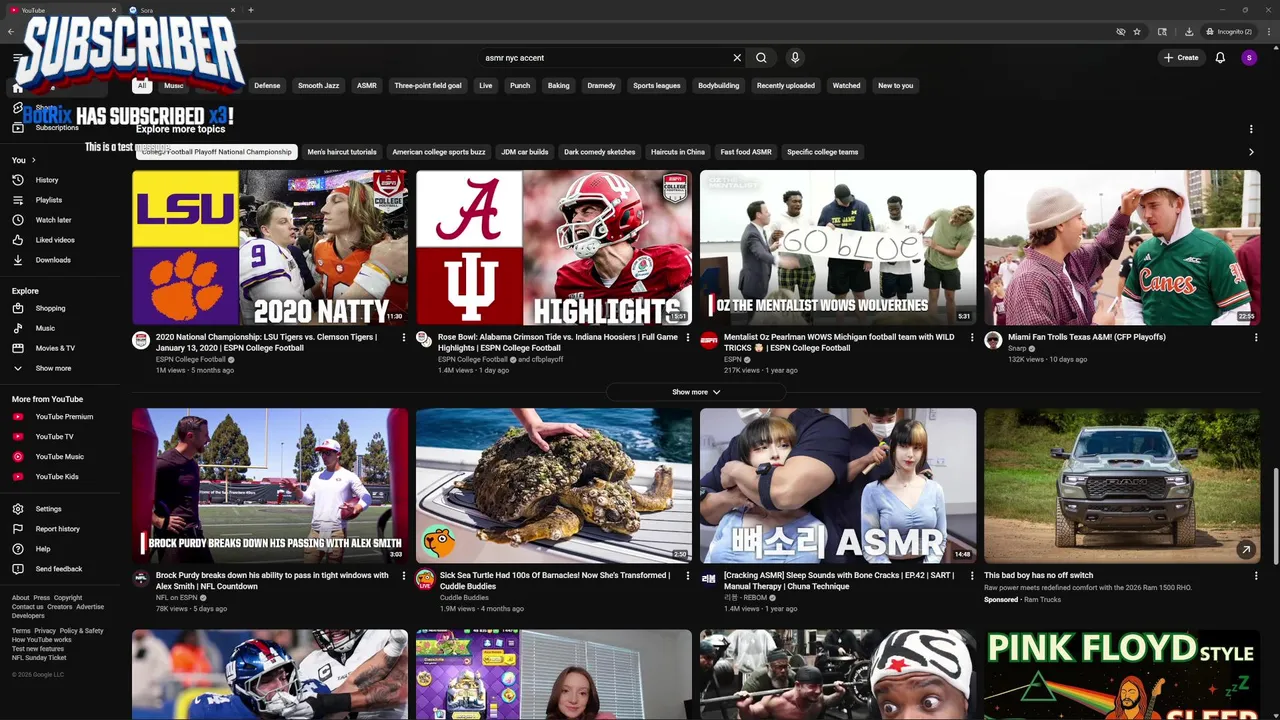Open options for Explore more topics section
Viewport: 1280px width, 720px height.
click(x=1251, y=129)
